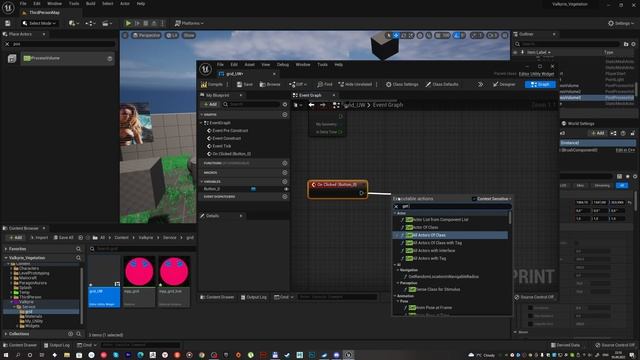
Task: Add a new graph with the Graphs plus icon
Action: [285, 115]
